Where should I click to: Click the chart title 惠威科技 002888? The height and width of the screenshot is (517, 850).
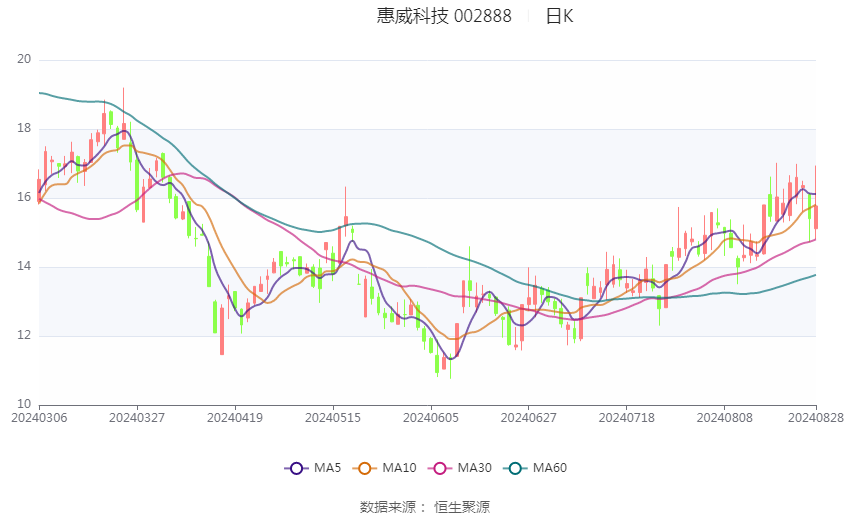(x=444, y=16)
